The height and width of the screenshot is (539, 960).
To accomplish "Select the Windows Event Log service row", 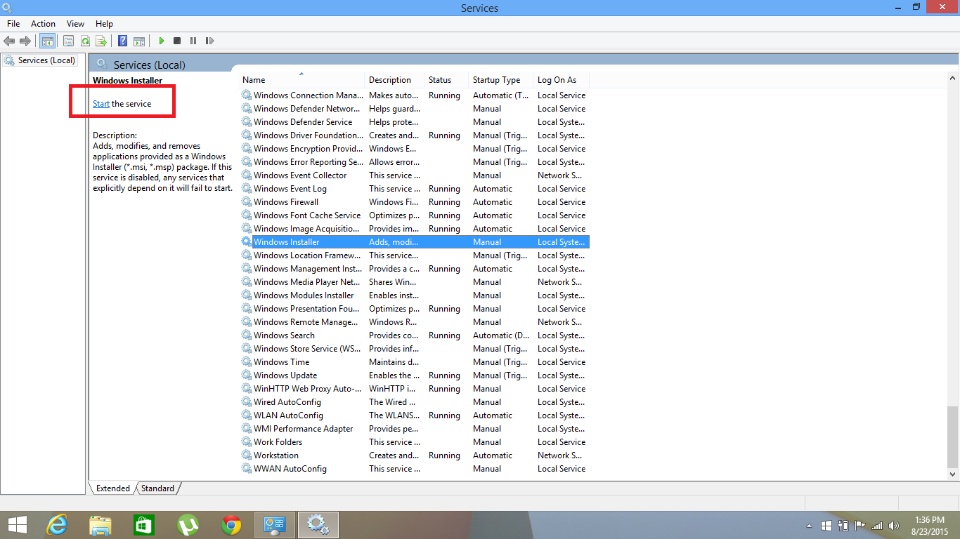I will (415, 189).
